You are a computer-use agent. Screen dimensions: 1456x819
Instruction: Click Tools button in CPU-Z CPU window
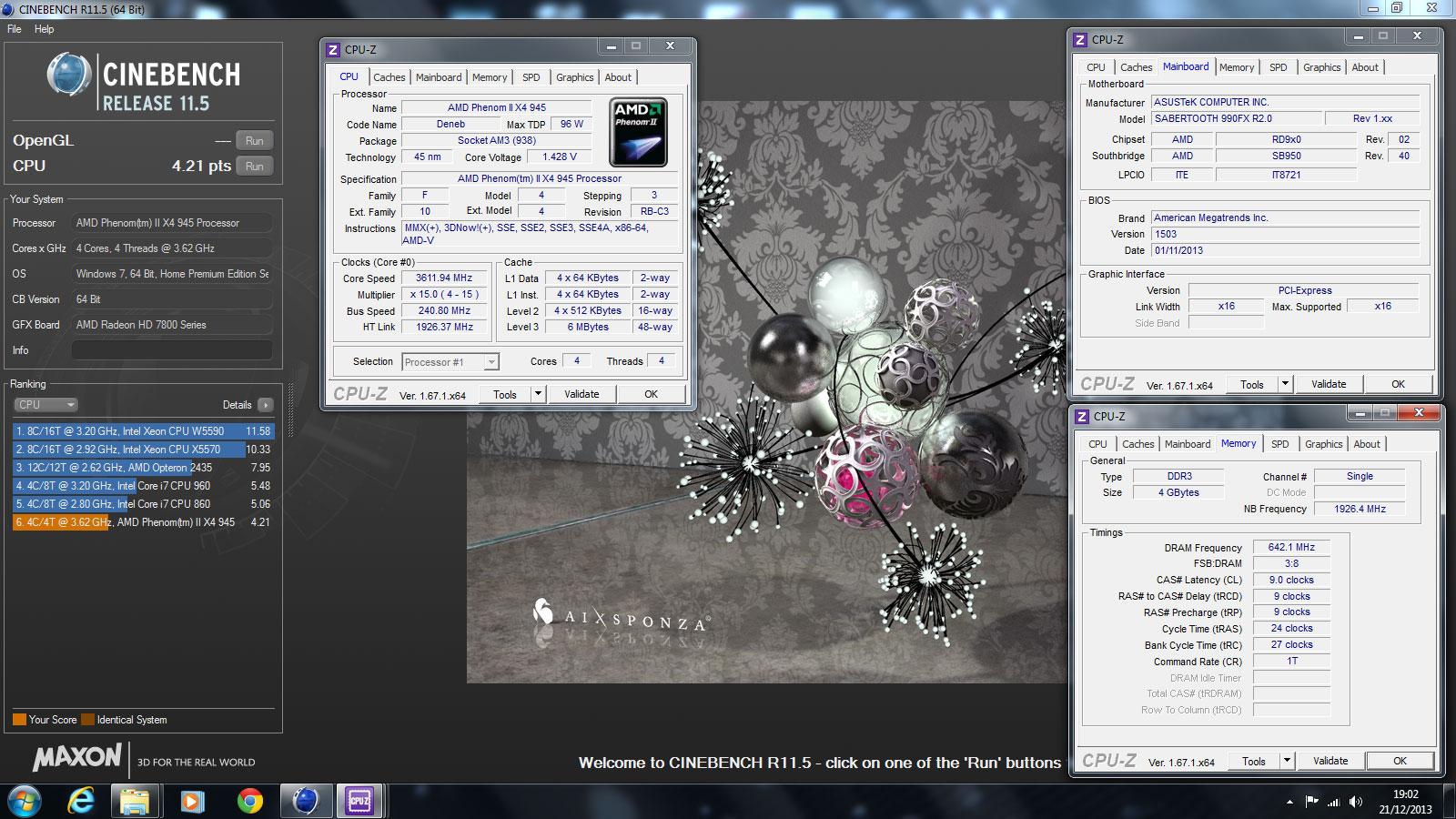click(505, 394)
